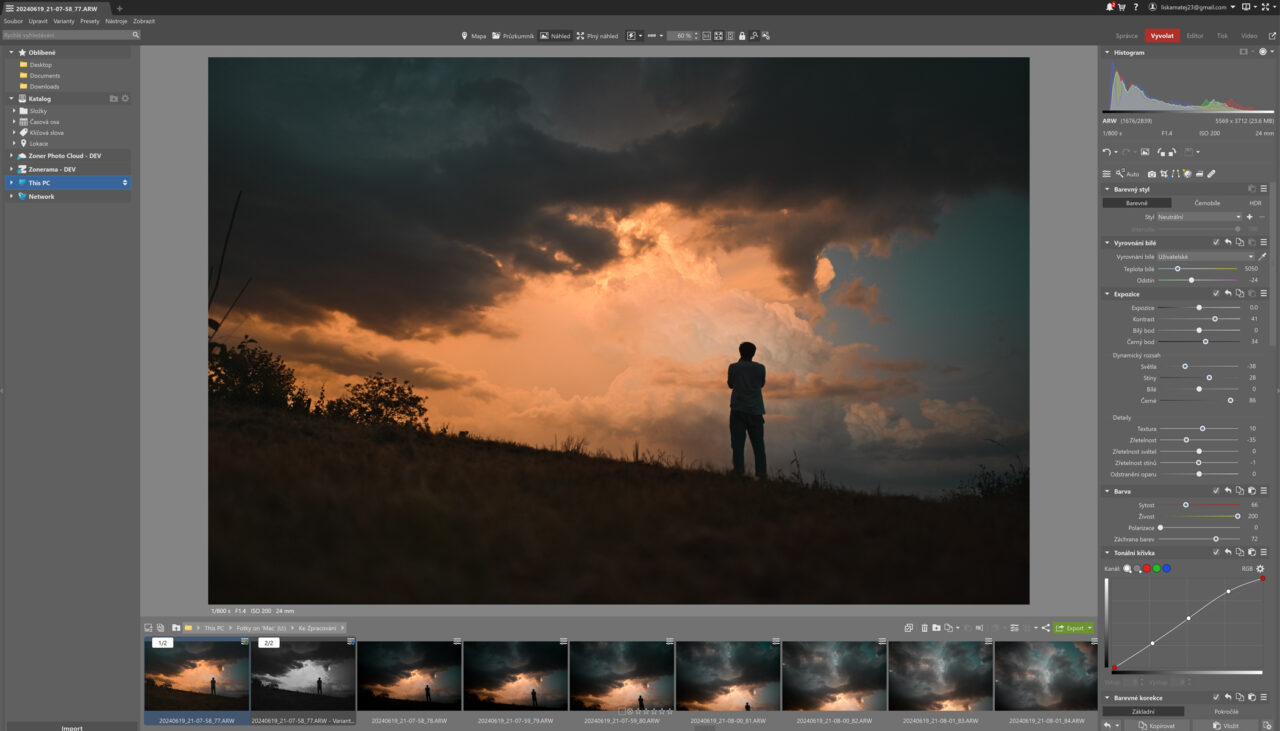The image size is (1280, 731).
Task: Select the blue channel icon in Tonální křivka
Action: [x=1165, y=568]
